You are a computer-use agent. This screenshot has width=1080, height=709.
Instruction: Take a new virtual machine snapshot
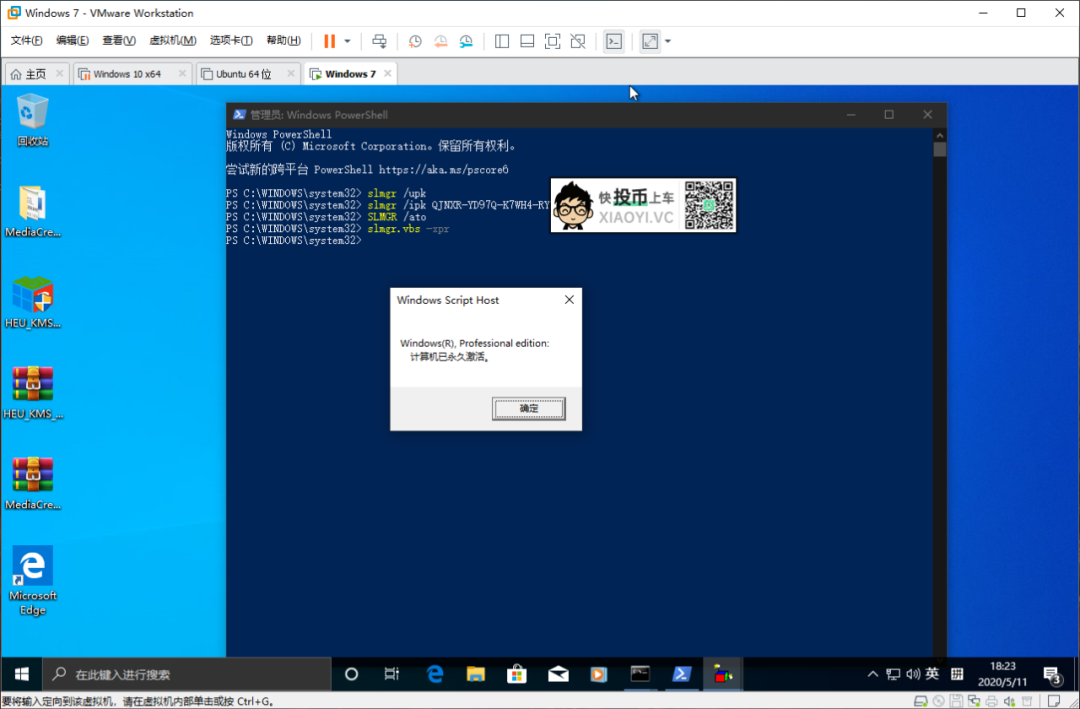coord(415,41)
